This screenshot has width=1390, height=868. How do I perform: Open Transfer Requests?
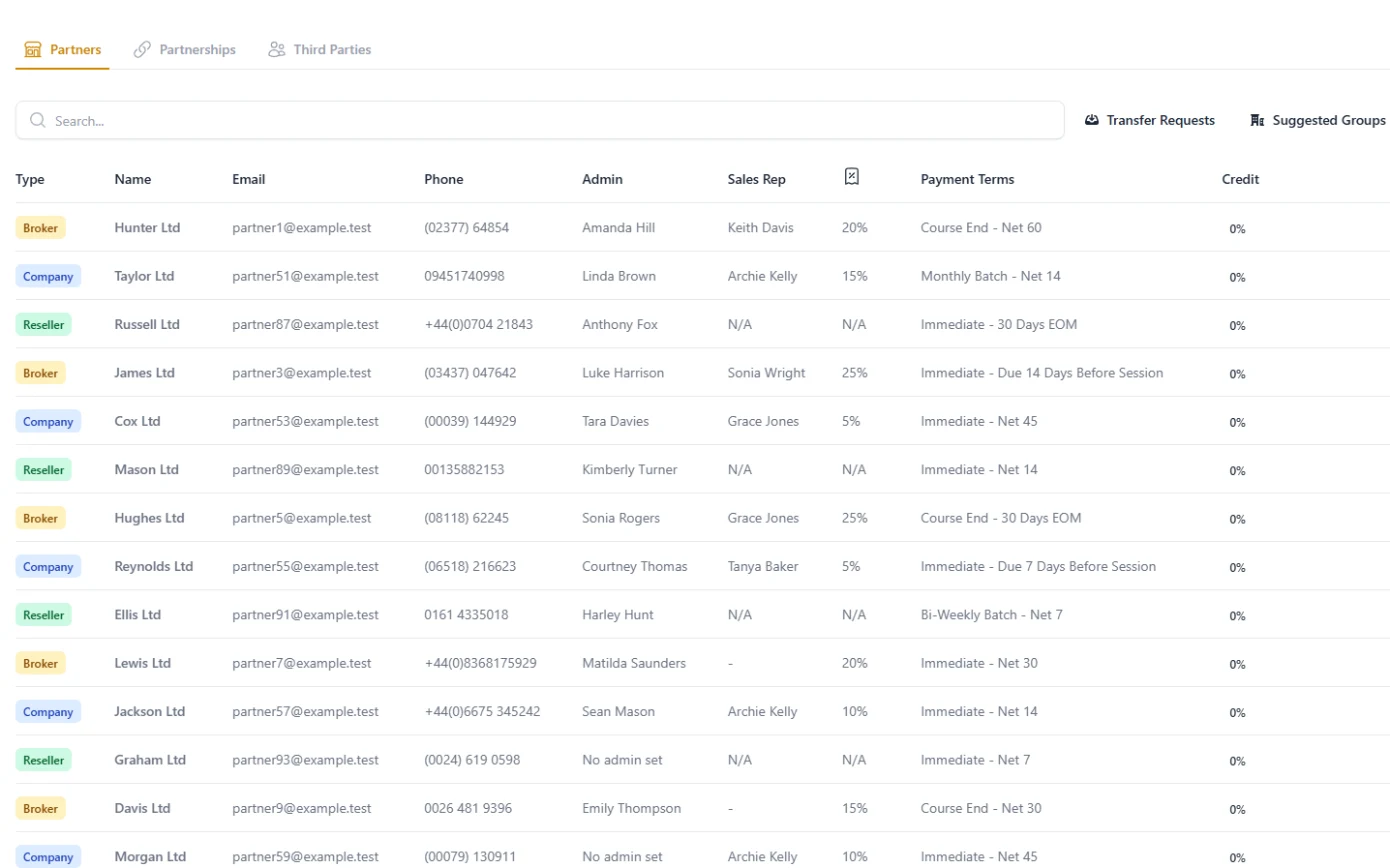1150,120
